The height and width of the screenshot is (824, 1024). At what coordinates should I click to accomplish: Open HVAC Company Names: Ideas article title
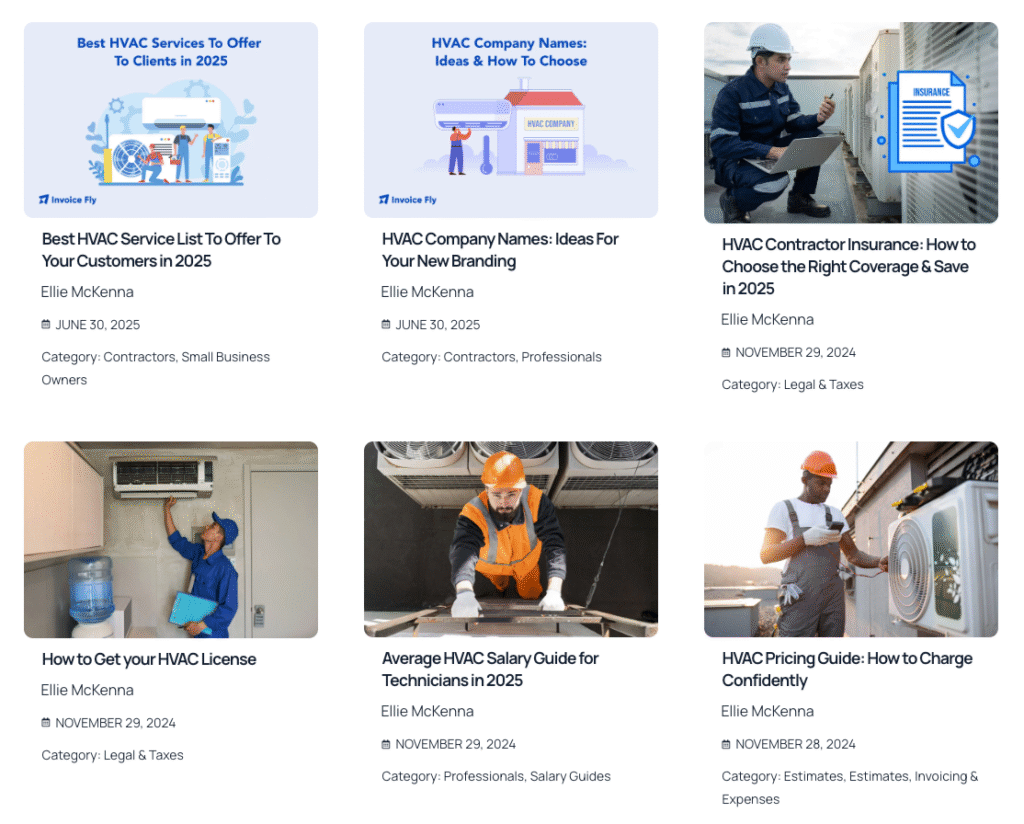[x=500, y=250]
